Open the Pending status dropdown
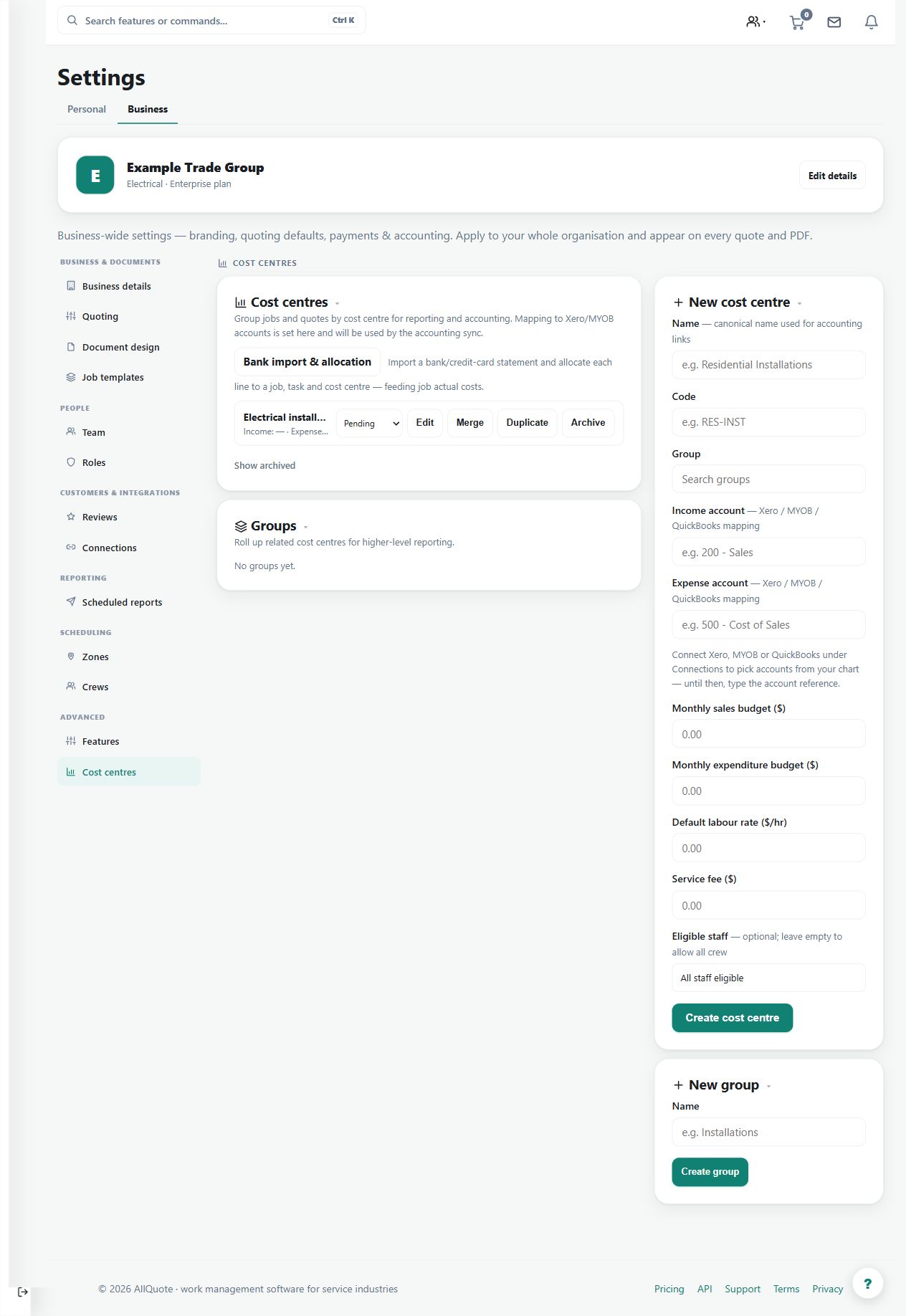 click(x=369, y=423)
